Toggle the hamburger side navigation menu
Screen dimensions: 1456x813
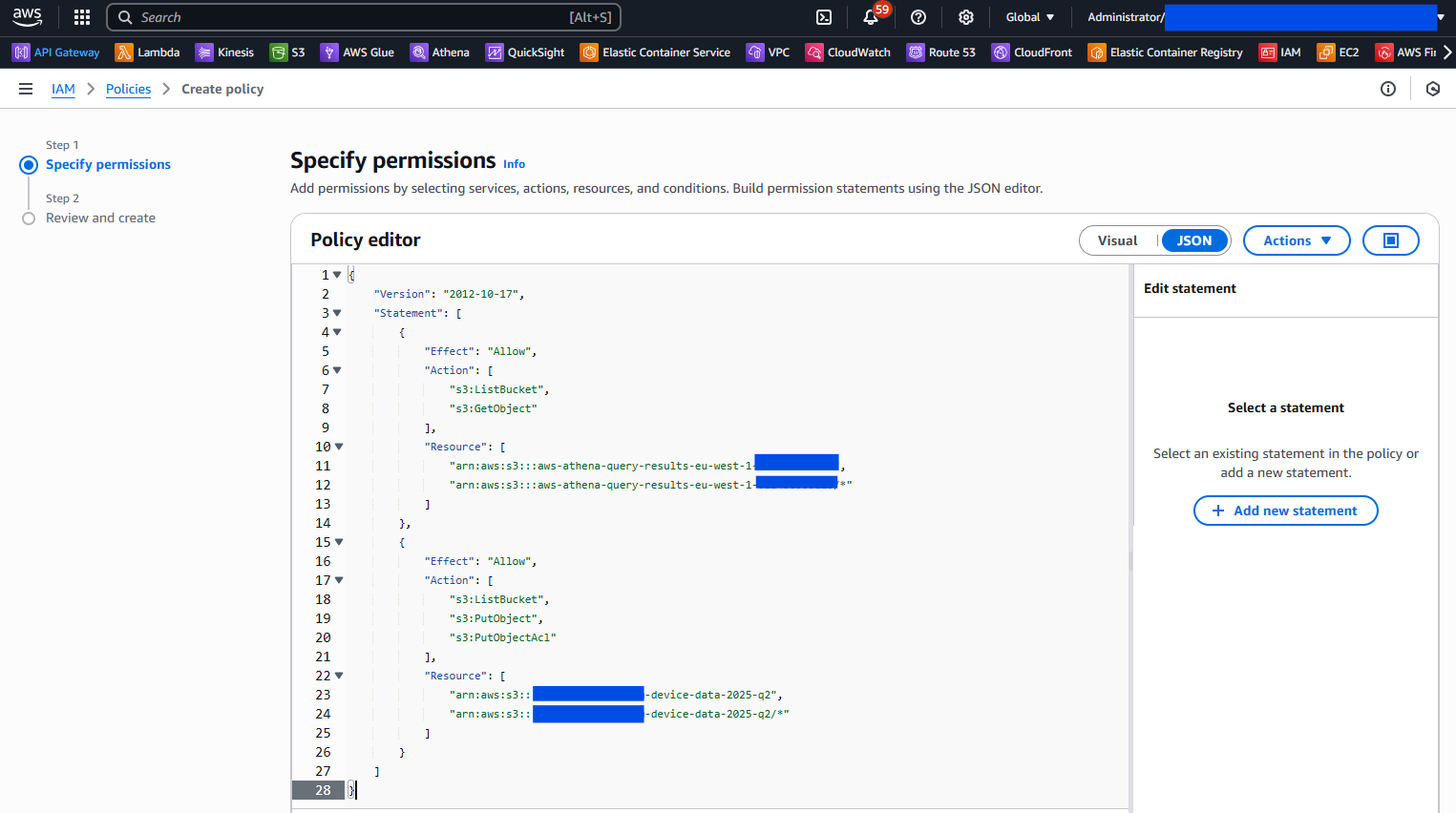point(26,89)
